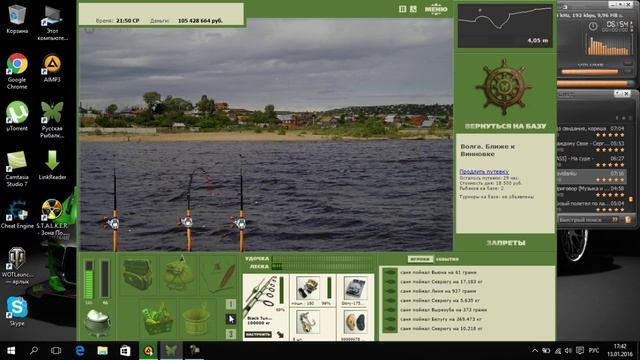The width and height of the screenshot is (640, 360).
Task: Click AIMP track progress bar
Action: (x=596, y=84)
